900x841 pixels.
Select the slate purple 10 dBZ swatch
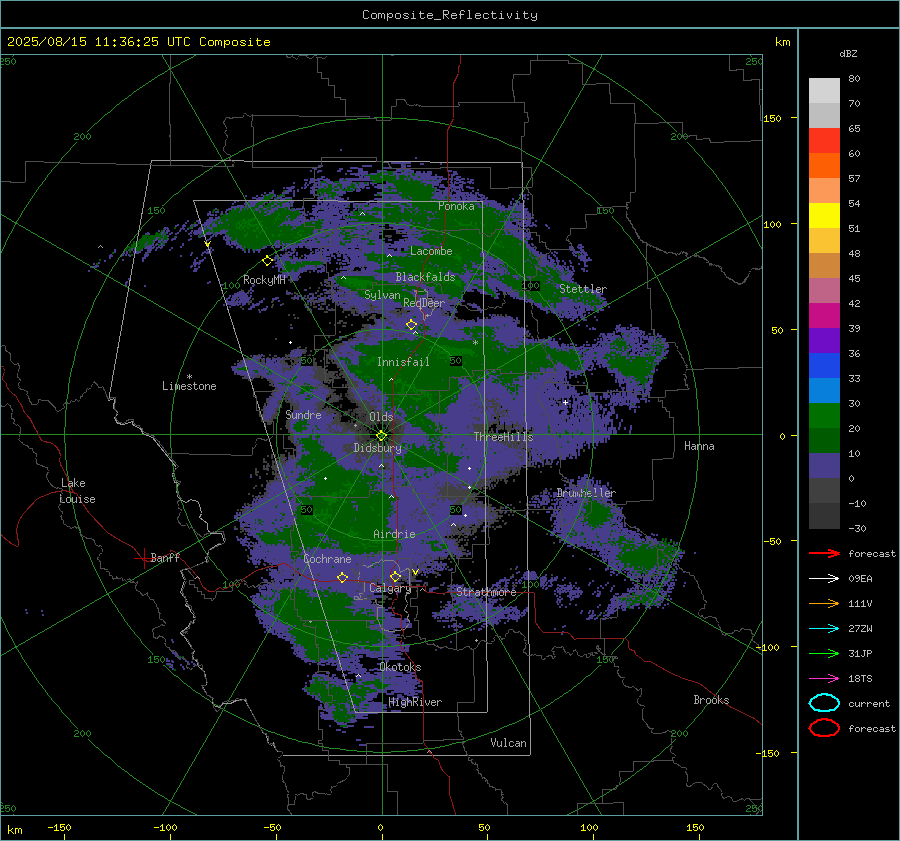click(824, 466)
